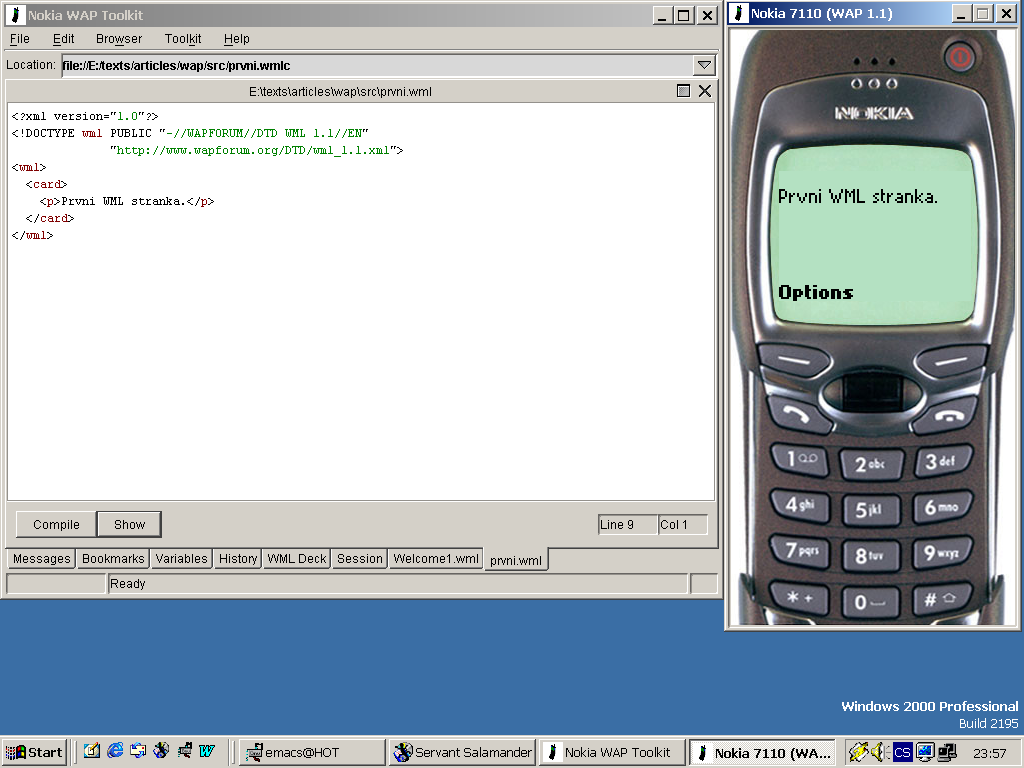Click the system tray clock 23:57
Viewport: 1024px width, 768px height.
click(989, 753)
